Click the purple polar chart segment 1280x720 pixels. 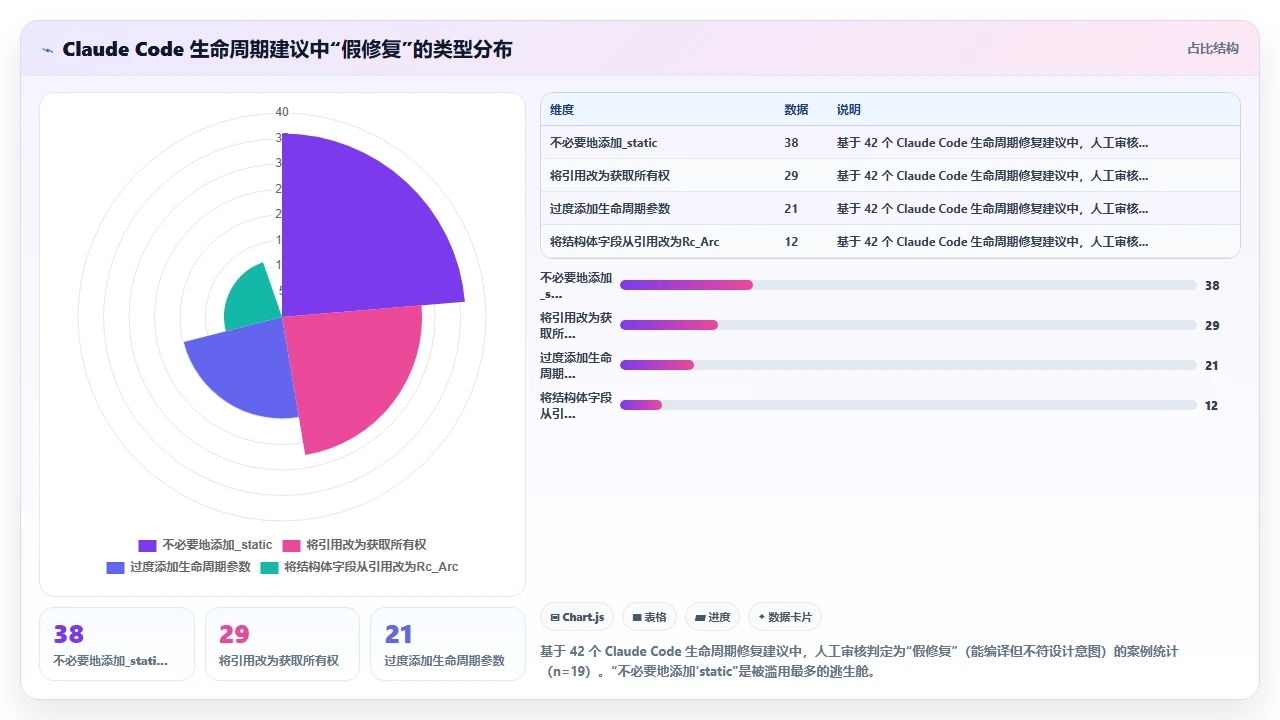[360, 230]
